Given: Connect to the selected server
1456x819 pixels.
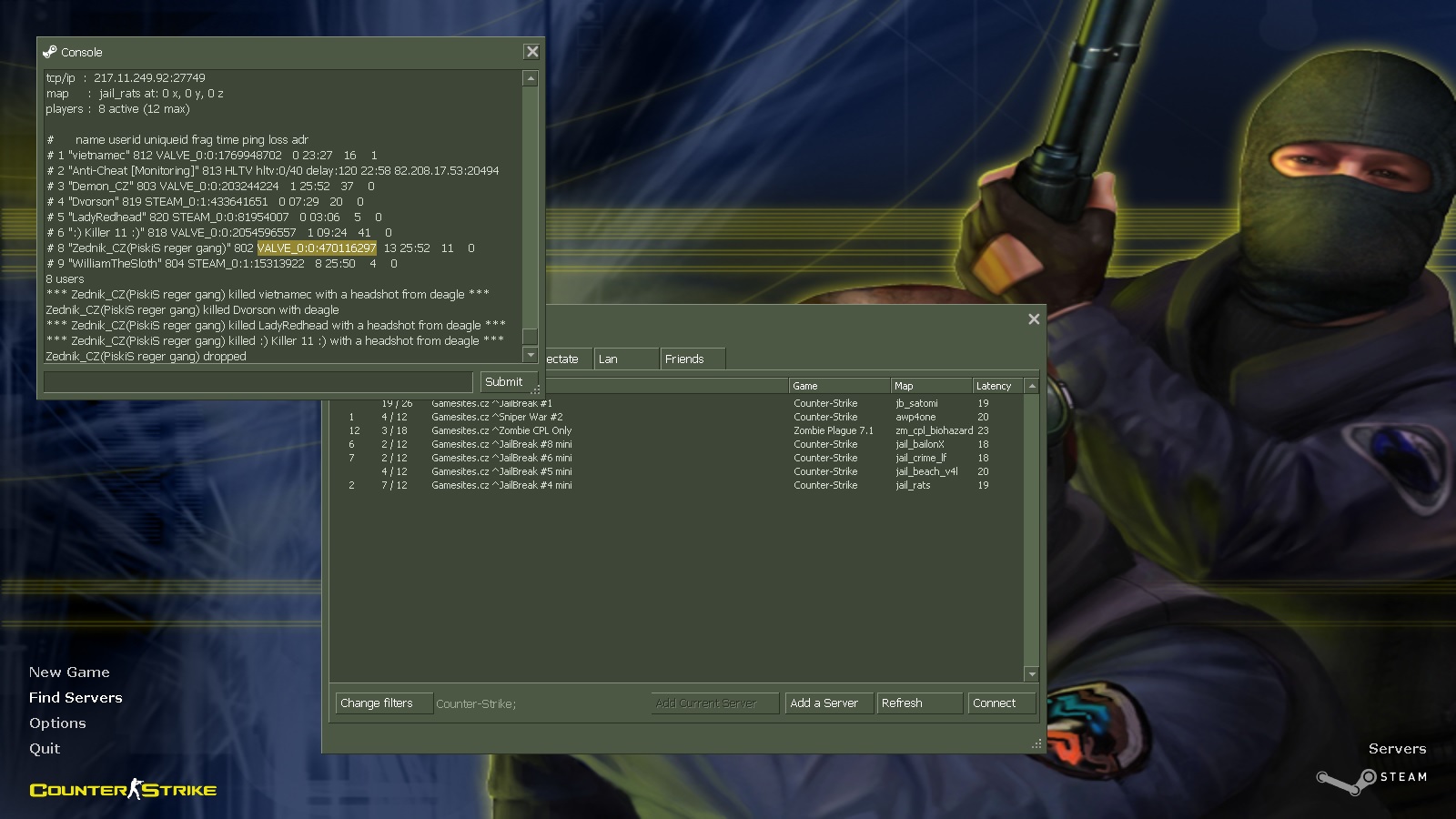Looking at the screenshot, I should pos(1002,703).
